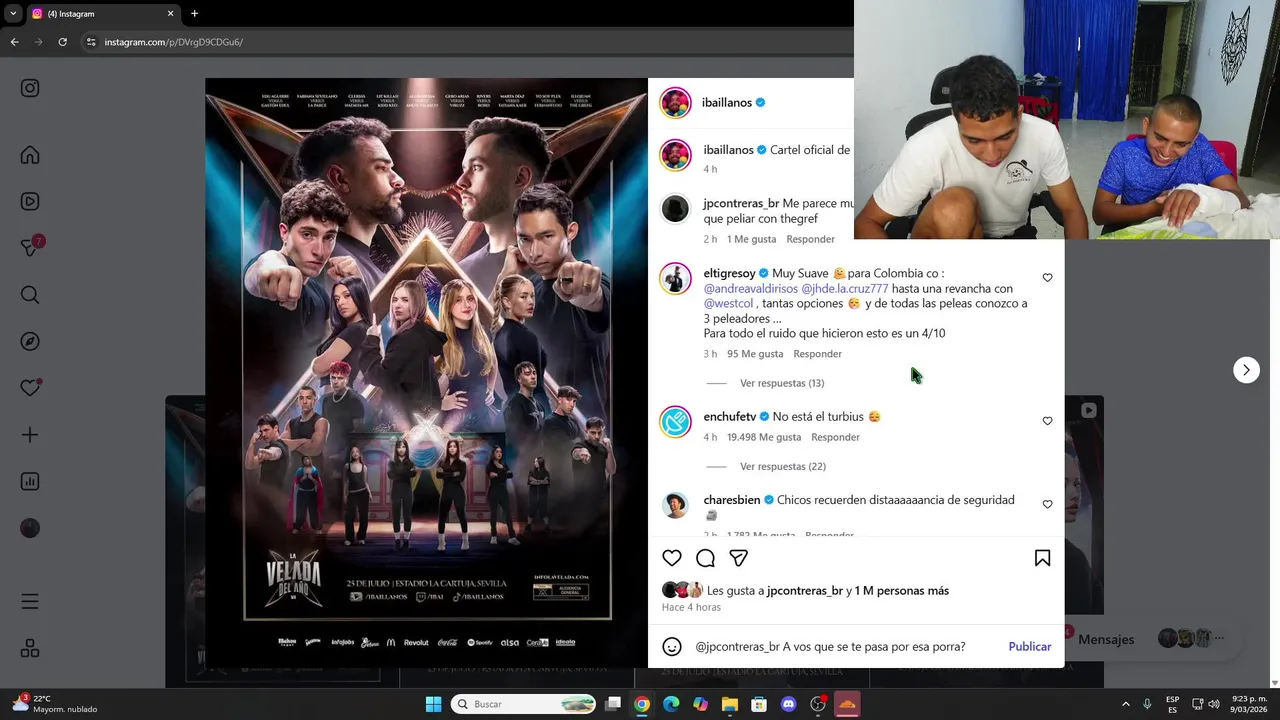Open Discord from the taskbar

(788, 704)
